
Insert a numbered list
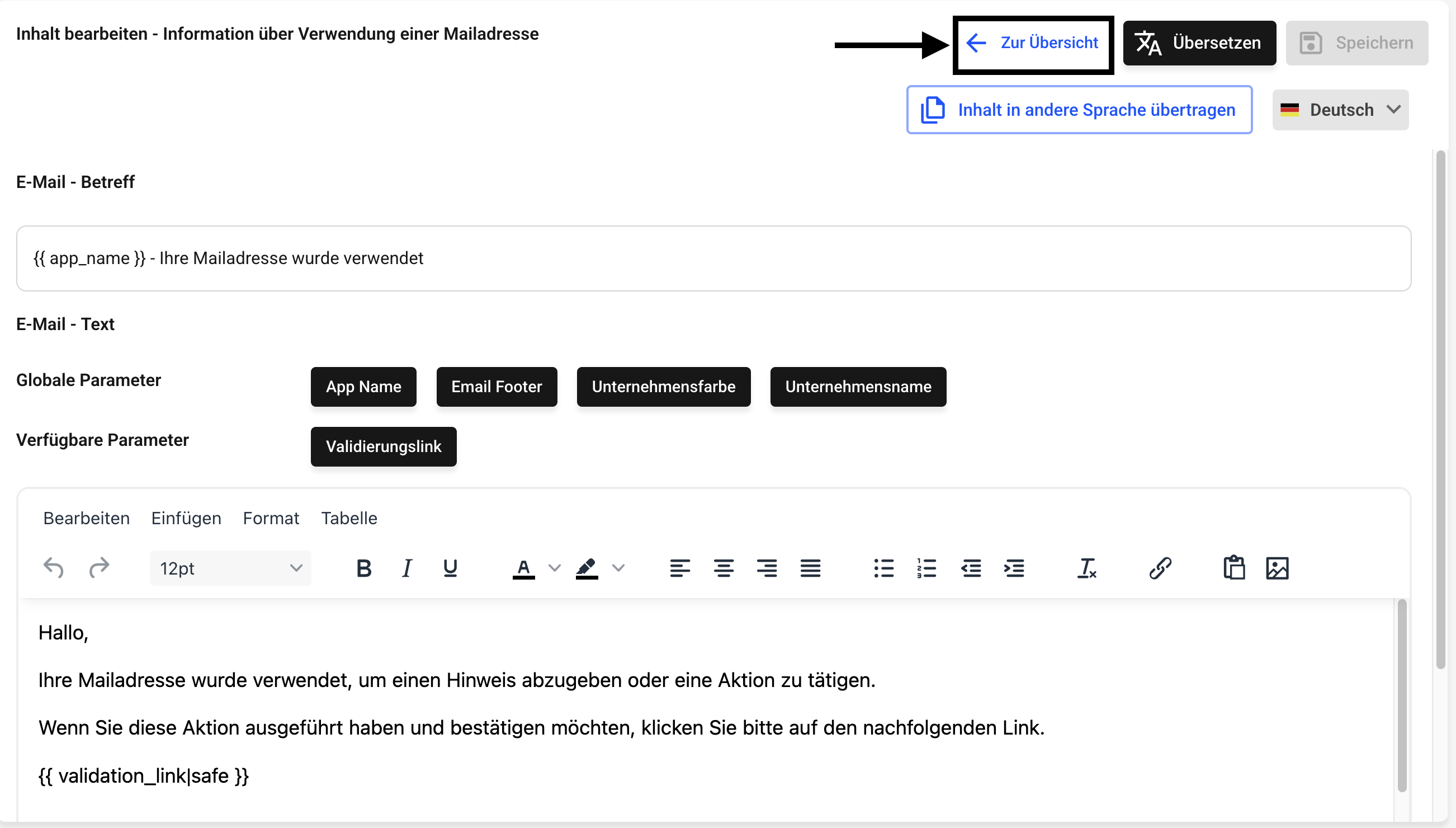[926, 568]
